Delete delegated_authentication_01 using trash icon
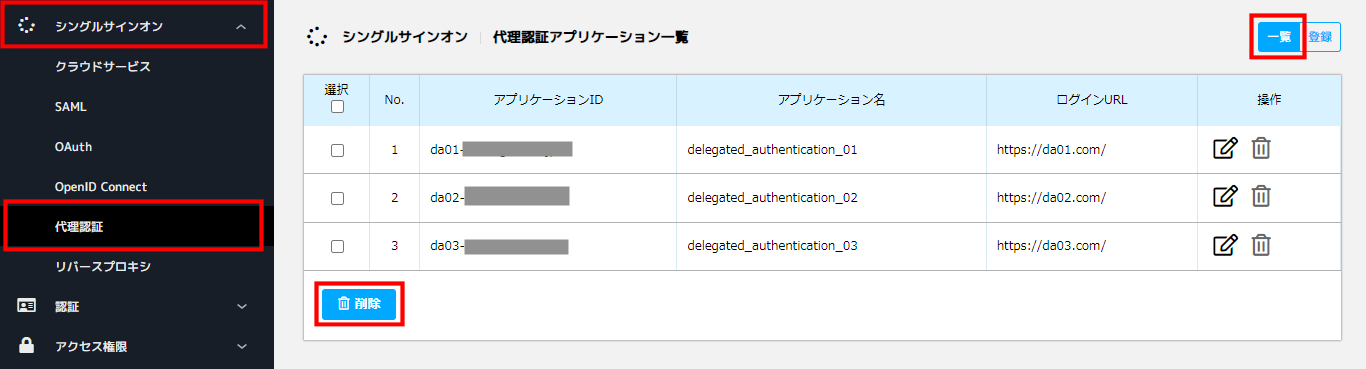 click(x=1262, y=149)
